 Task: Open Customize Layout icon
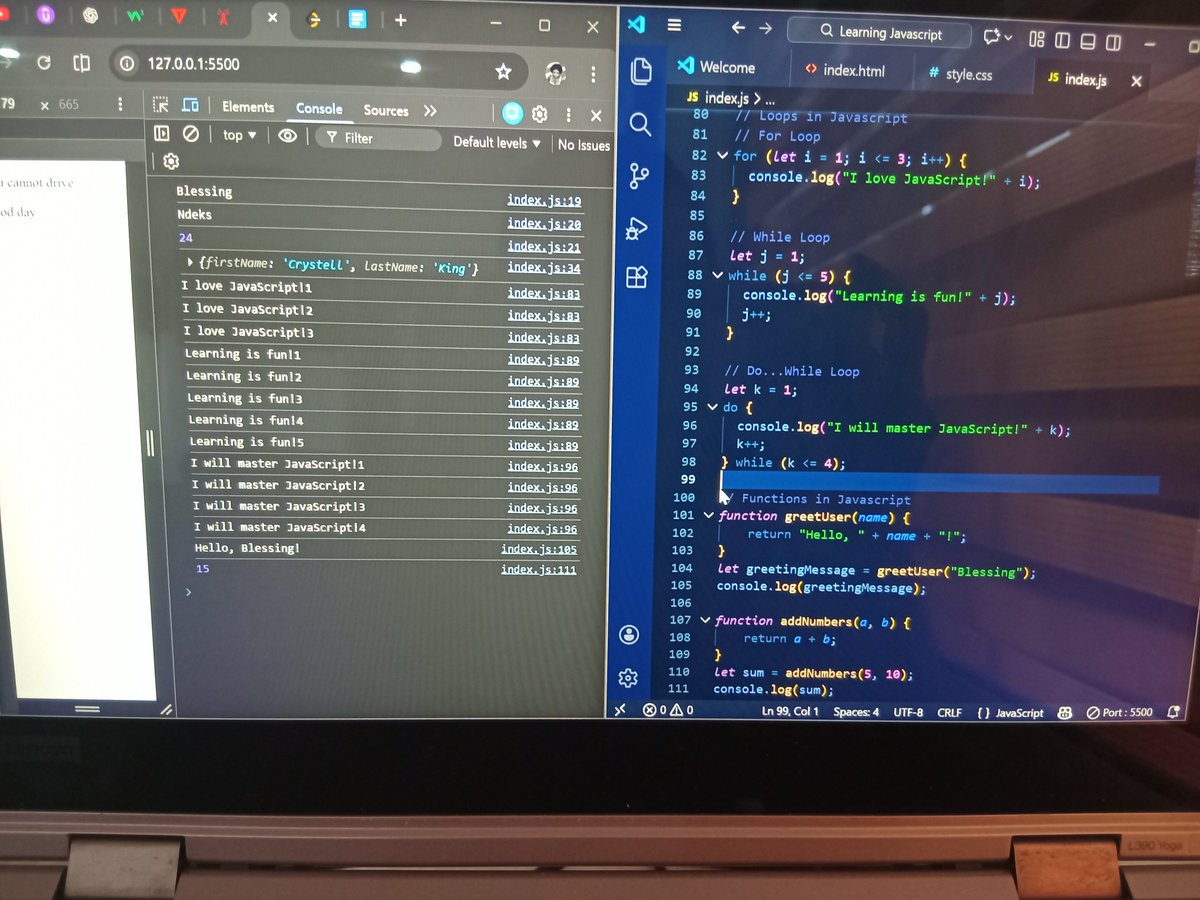pos(1037,39)
